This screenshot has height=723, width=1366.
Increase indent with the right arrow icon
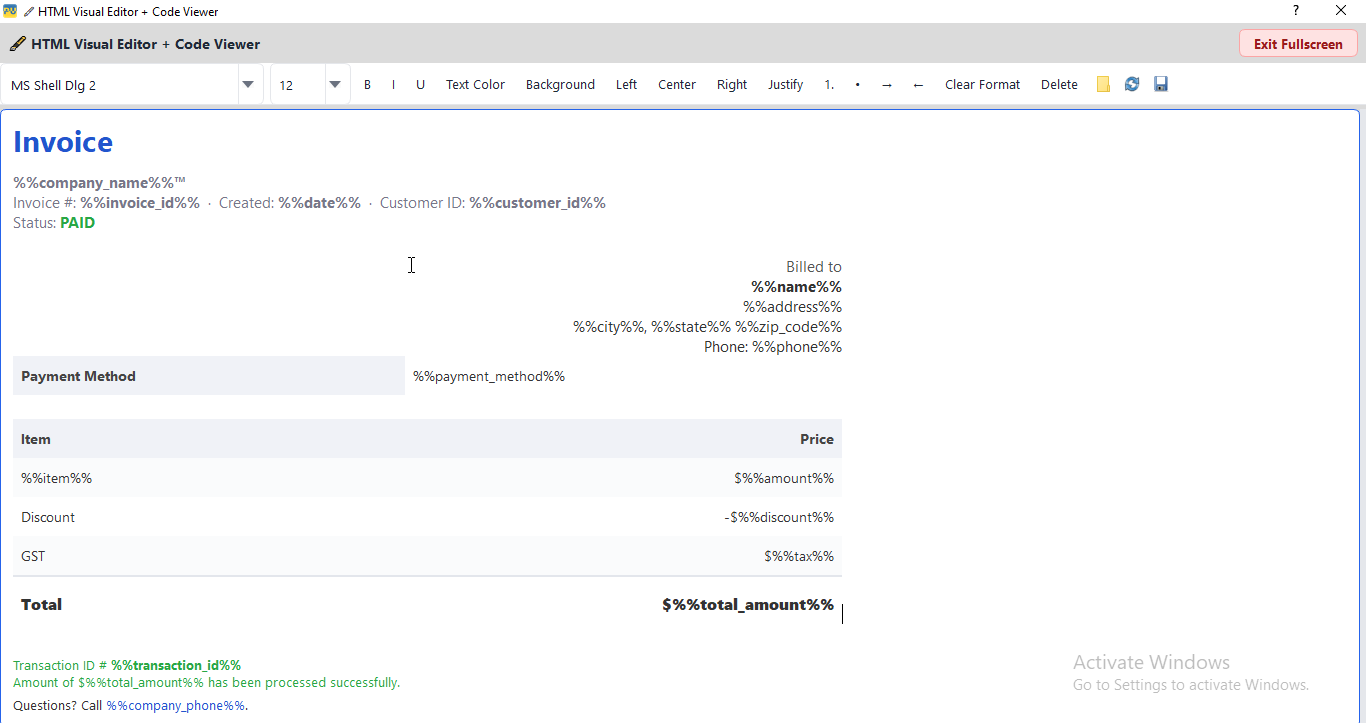(886, 84)
